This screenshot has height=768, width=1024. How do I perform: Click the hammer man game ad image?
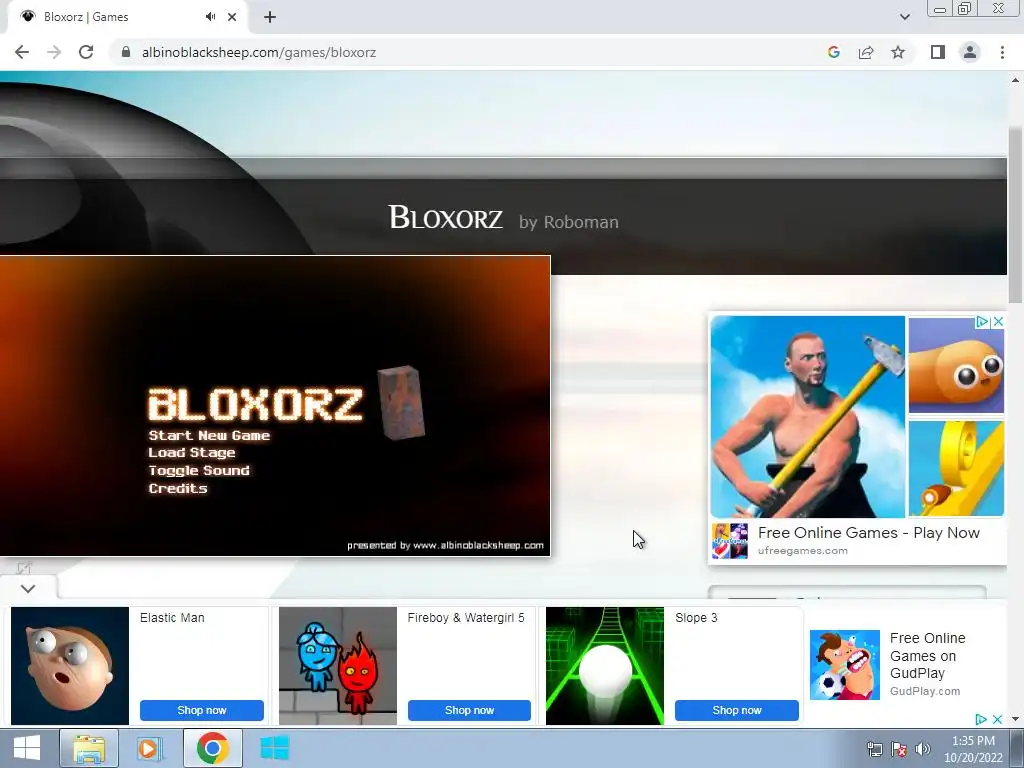(x=807, y=417)
